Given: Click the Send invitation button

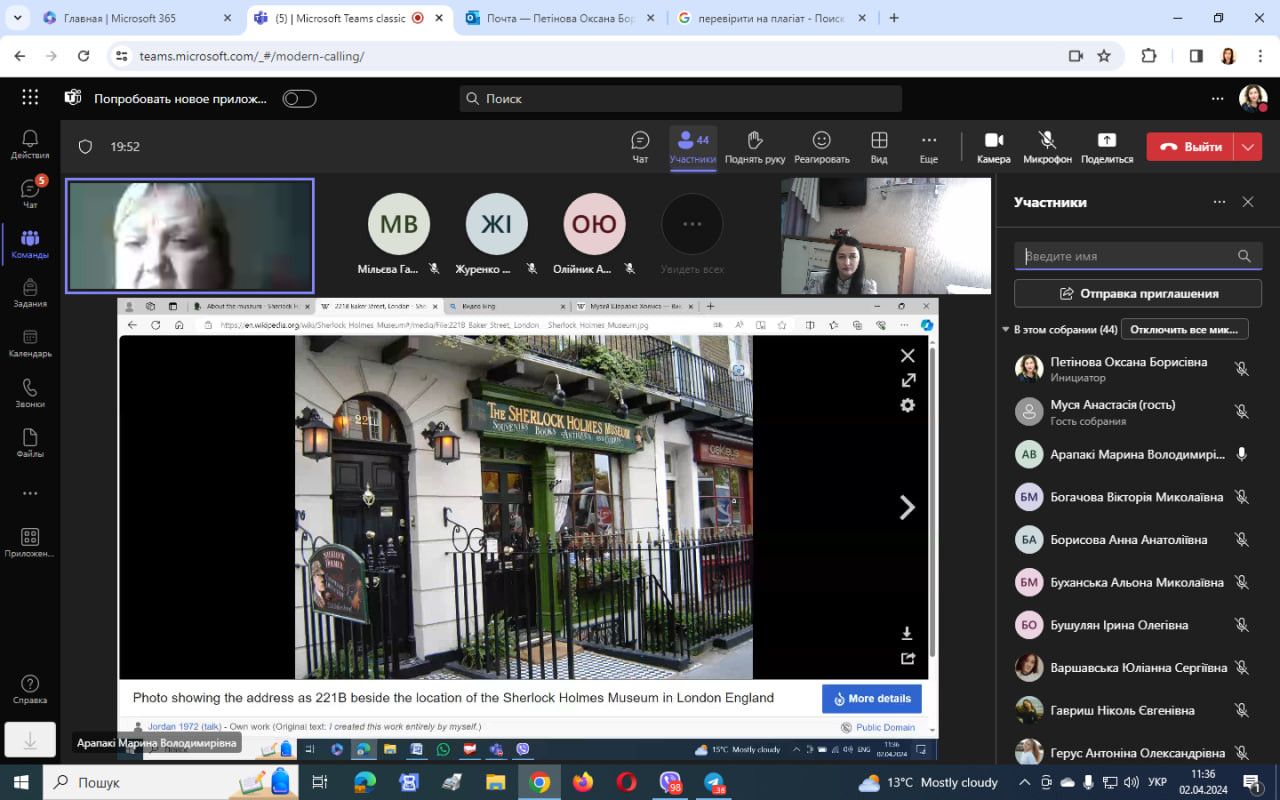Looking at the screenshot, I should pos(1138,294).
